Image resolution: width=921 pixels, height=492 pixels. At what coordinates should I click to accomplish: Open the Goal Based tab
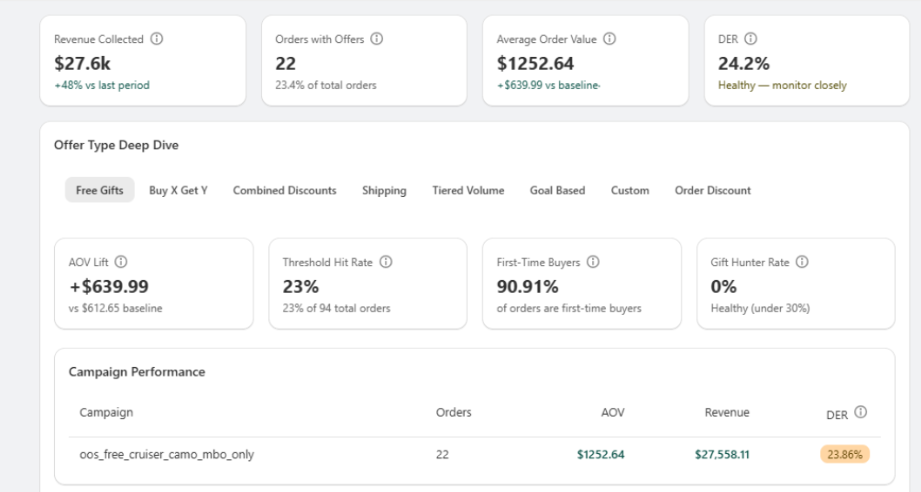(x=557, y=190)
